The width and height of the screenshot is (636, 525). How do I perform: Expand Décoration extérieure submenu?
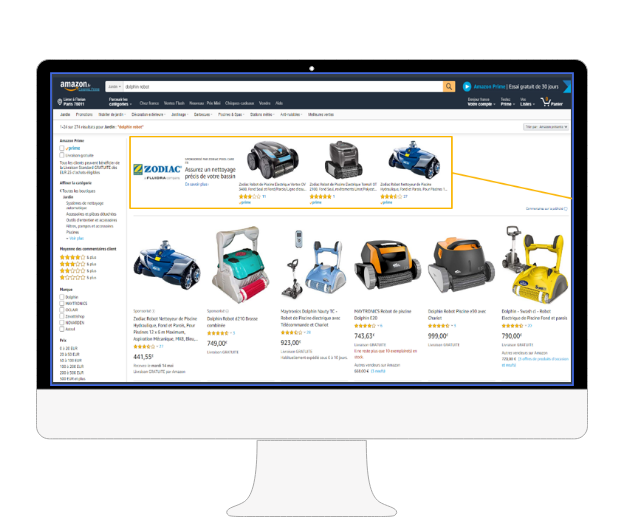click(x=148, y=115)
